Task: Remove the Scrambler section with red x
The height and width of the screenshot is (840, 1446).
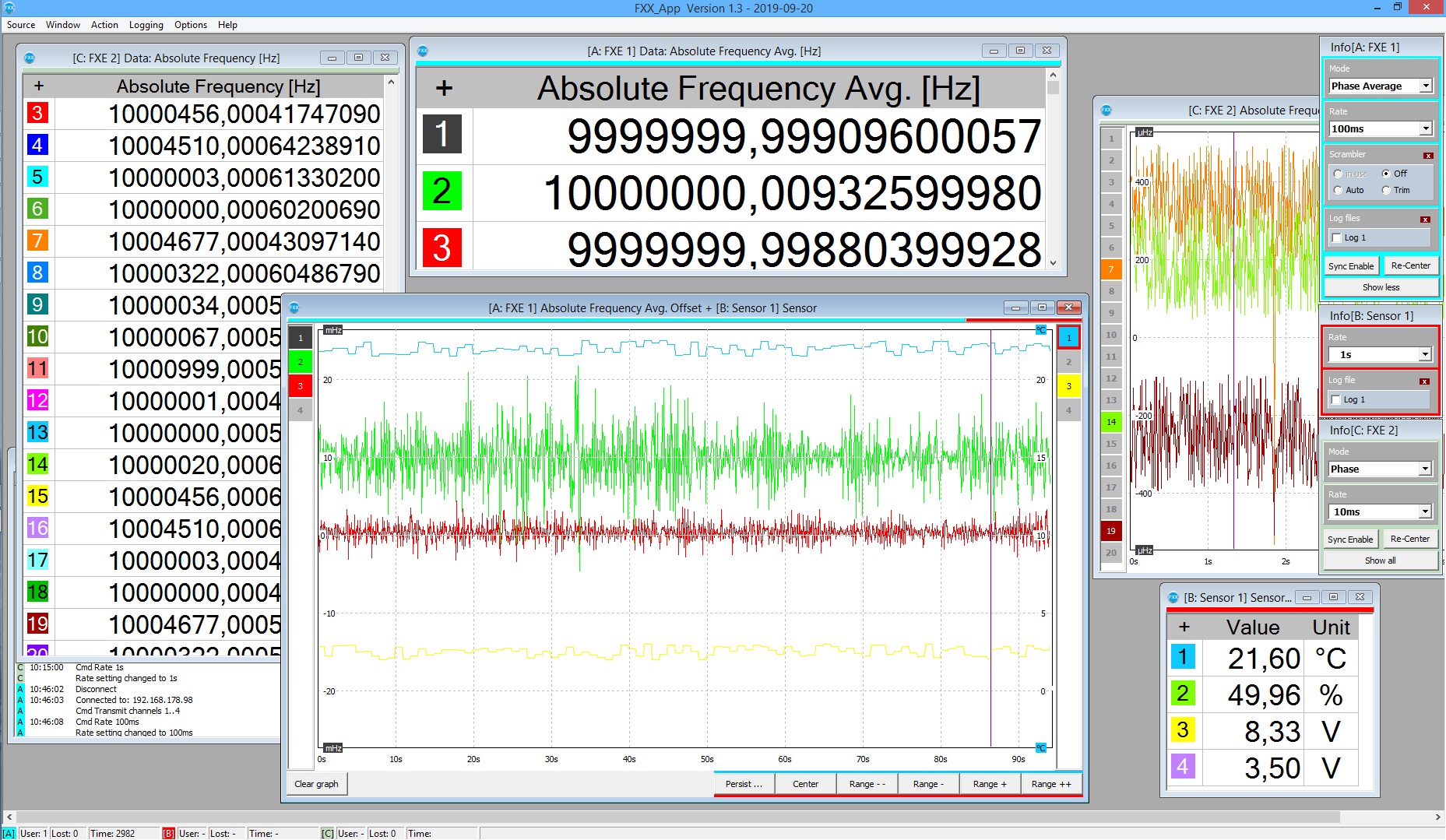Action: click(1428, 156)
